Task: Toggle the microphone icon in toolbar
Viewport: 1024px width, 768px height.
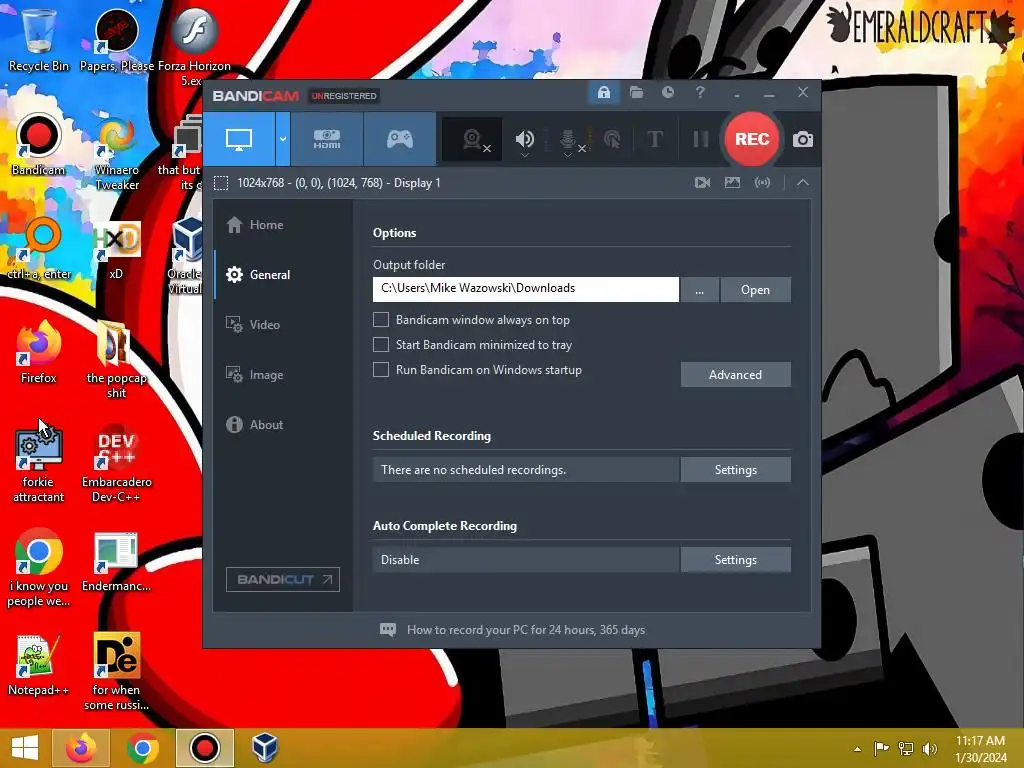Action: point(568,138)
